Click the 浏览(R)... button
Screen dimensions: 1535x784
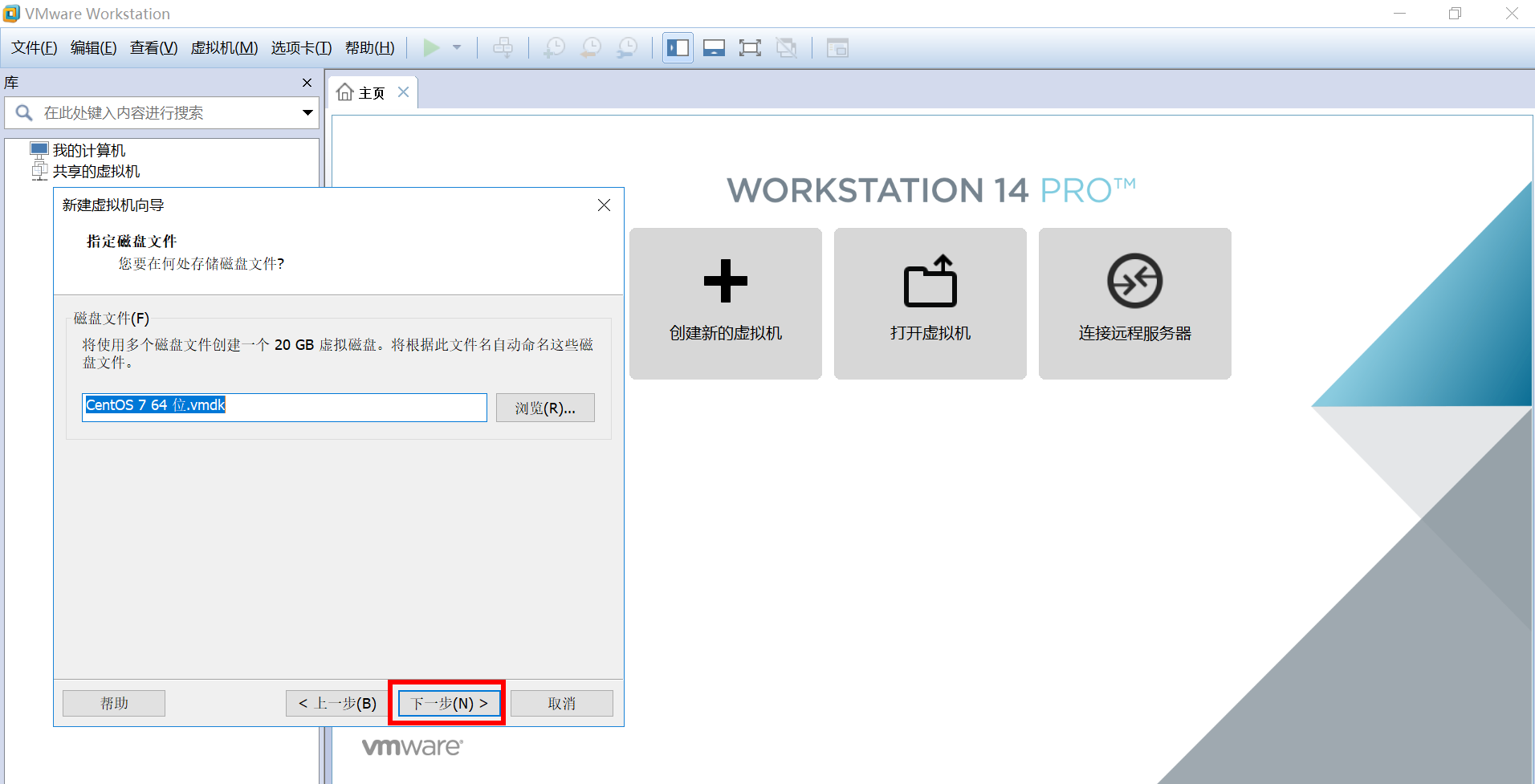(545, 408)
